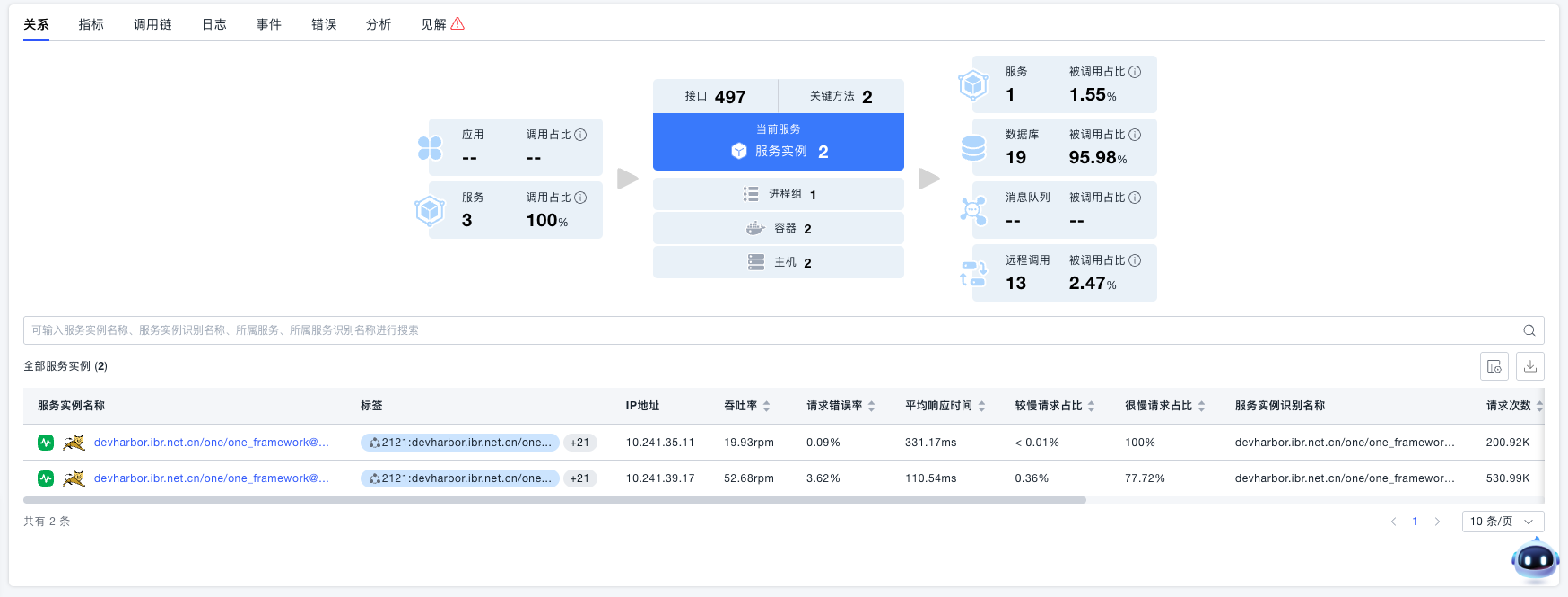This screenshot has height=597, width=1568.
Task: Click the search magnifier icon
Action: [x=1529, y=330]
